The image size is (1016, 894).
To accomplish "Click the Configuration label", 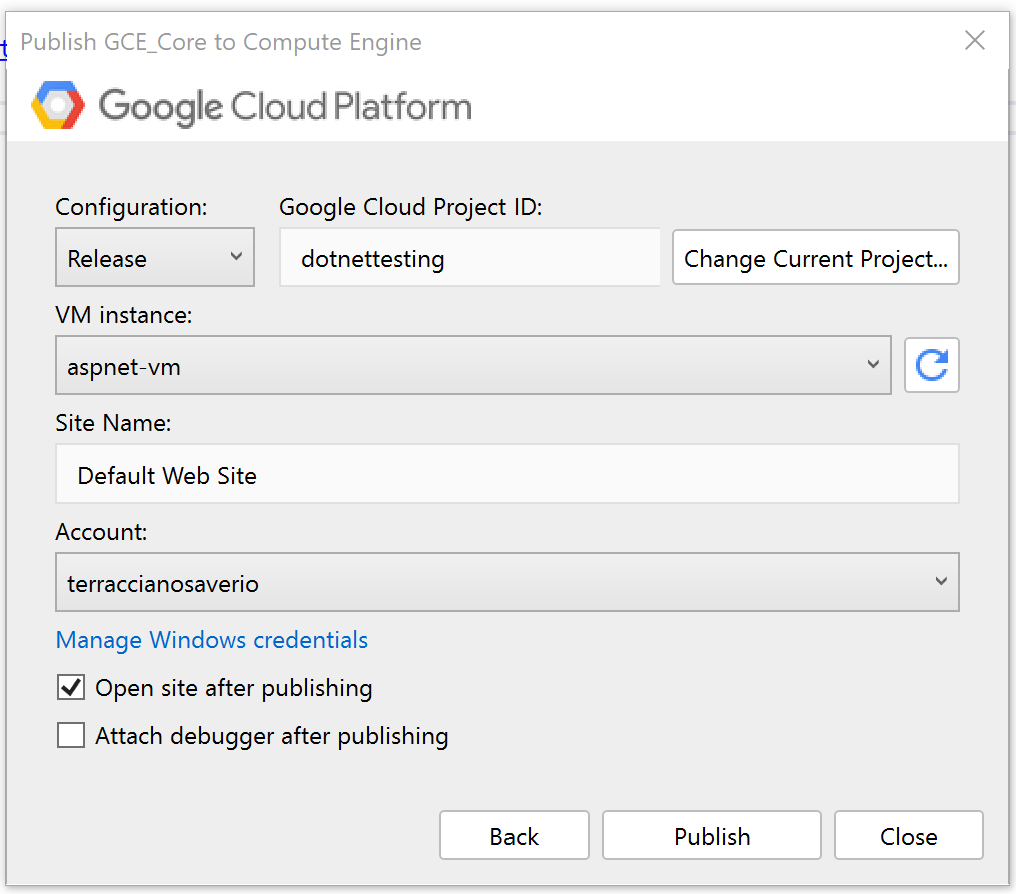I will tap(131, 207).
